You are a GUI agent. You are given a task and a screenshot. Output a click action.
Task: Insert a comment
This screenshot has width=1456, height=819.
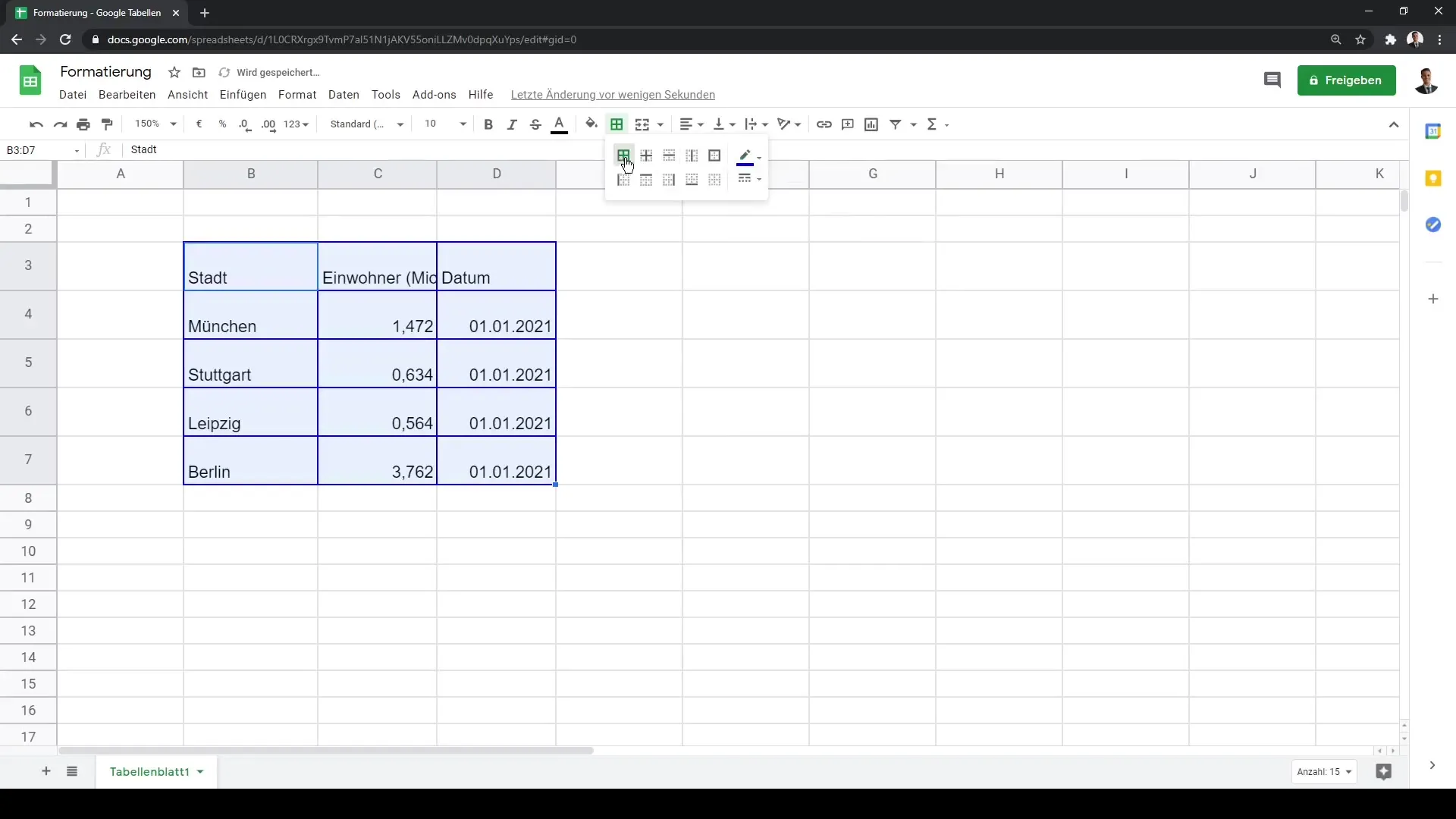coord(848,124)
